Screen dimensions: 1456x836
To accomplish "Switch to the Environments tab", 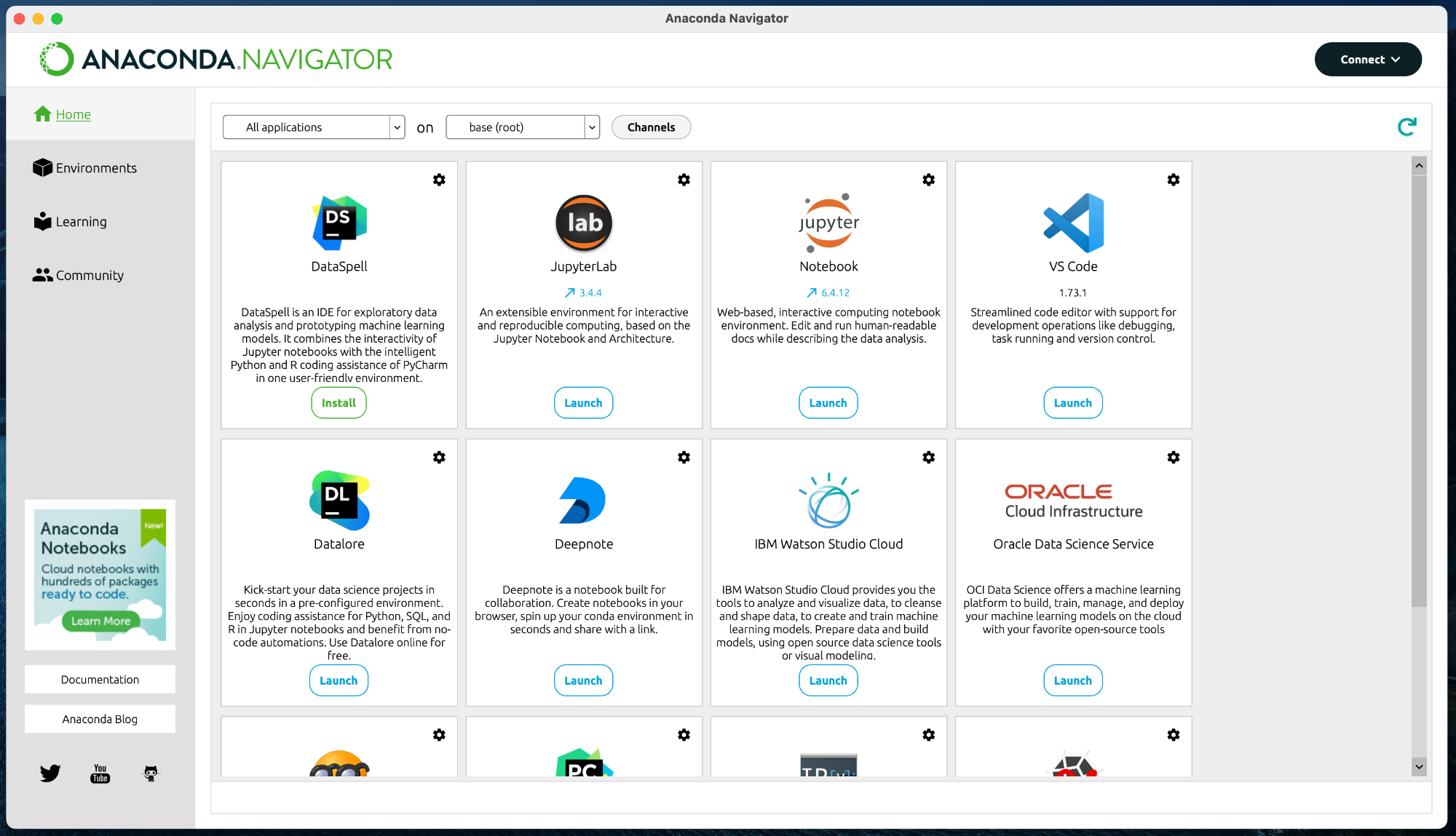I will pos(84,168).
